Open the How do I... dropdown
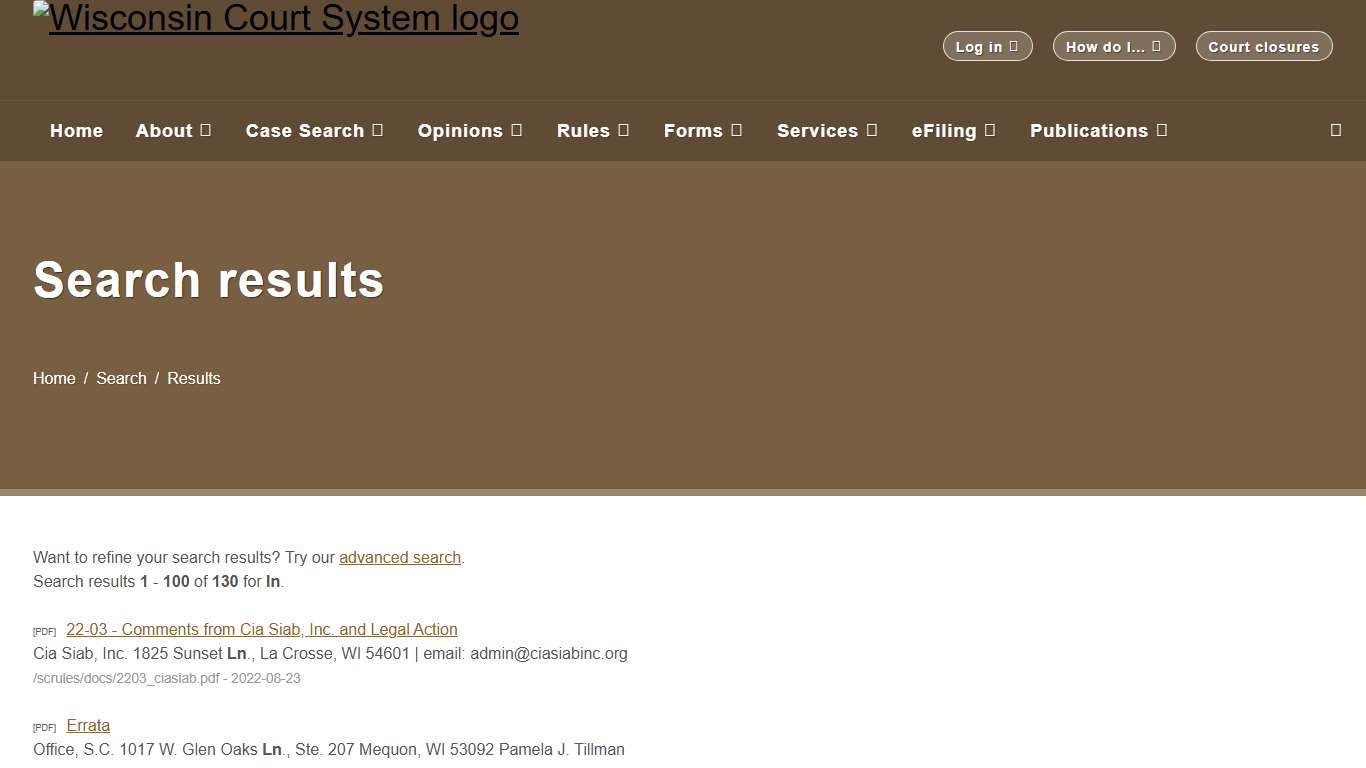Image resolution: width=1366 pixels, height=768 pixels. tap(1113, 45)
